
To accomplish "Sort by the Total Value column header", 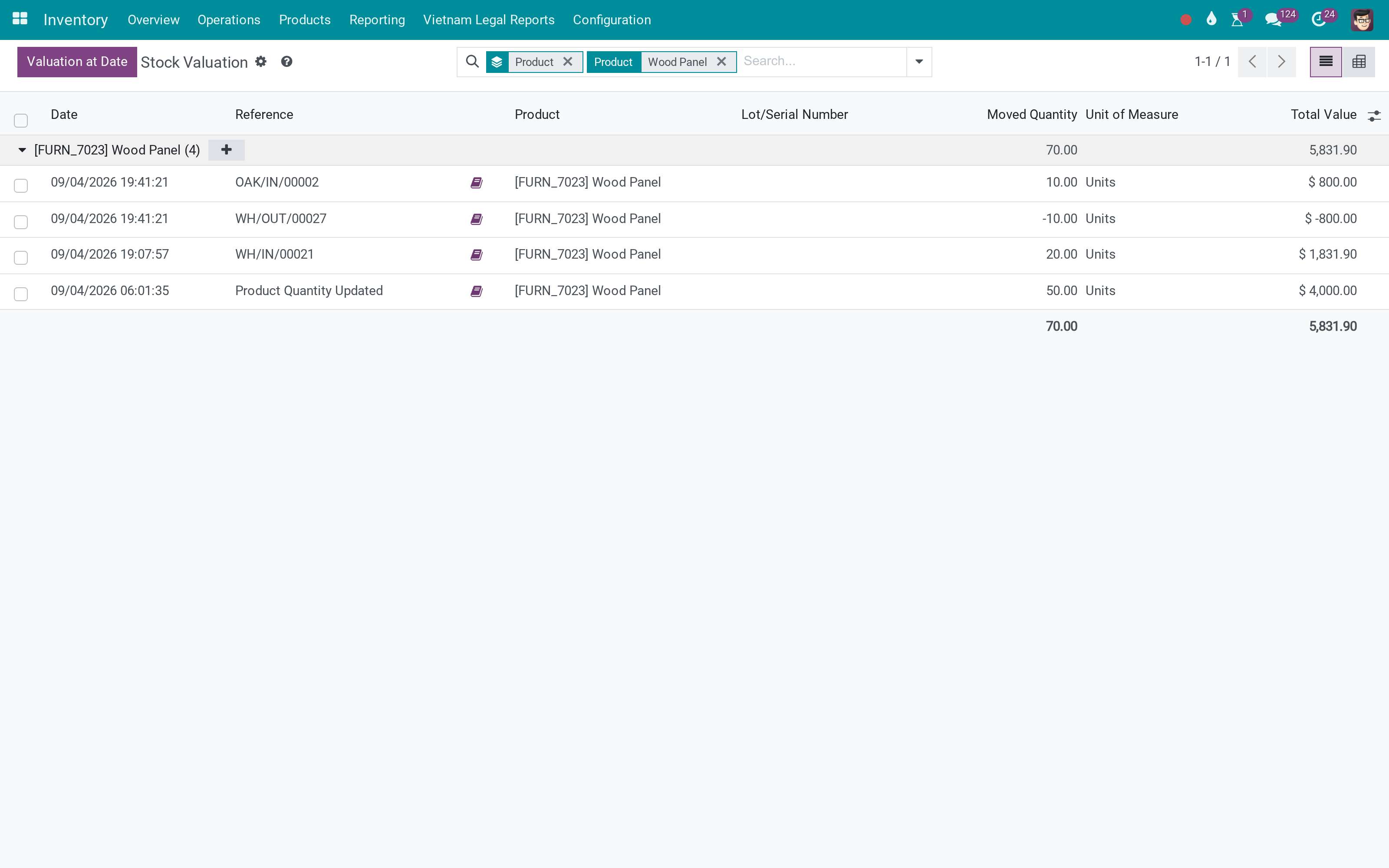I will coord(1323,114).
